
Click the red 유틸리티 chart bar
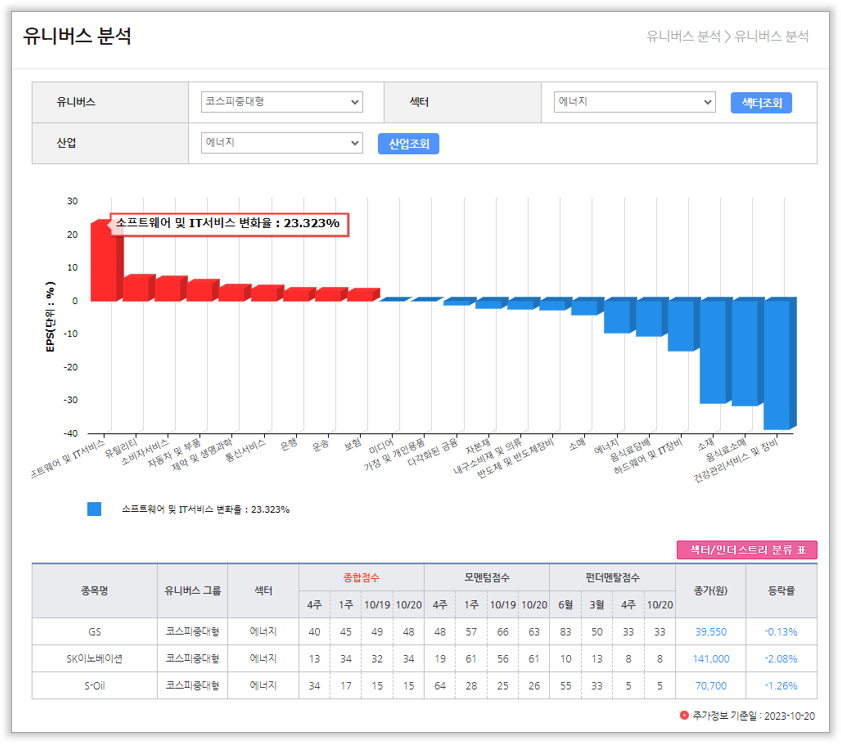[137, 288]
